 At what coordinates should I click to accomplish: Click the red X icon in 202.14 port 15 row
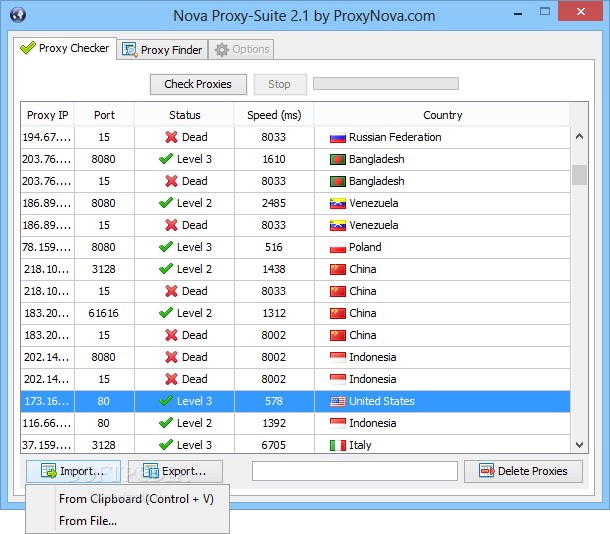[171, 379]
